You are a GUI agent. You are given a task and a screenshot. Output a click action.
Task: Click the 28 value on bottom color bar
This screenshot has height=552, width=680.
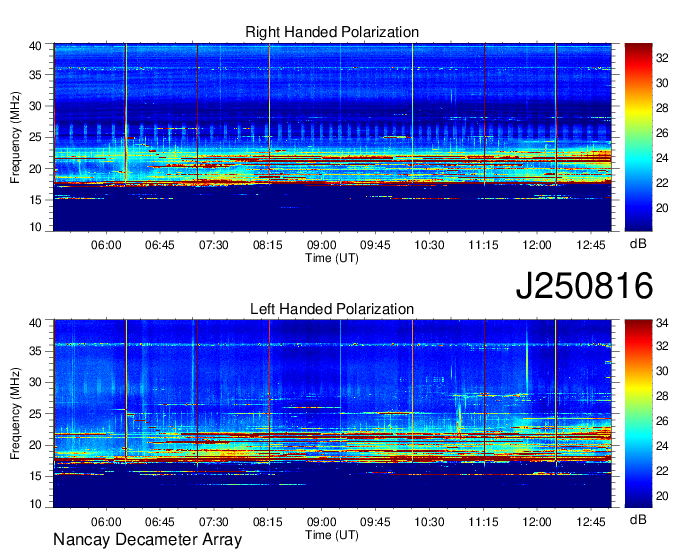click(x=662, y=396)
